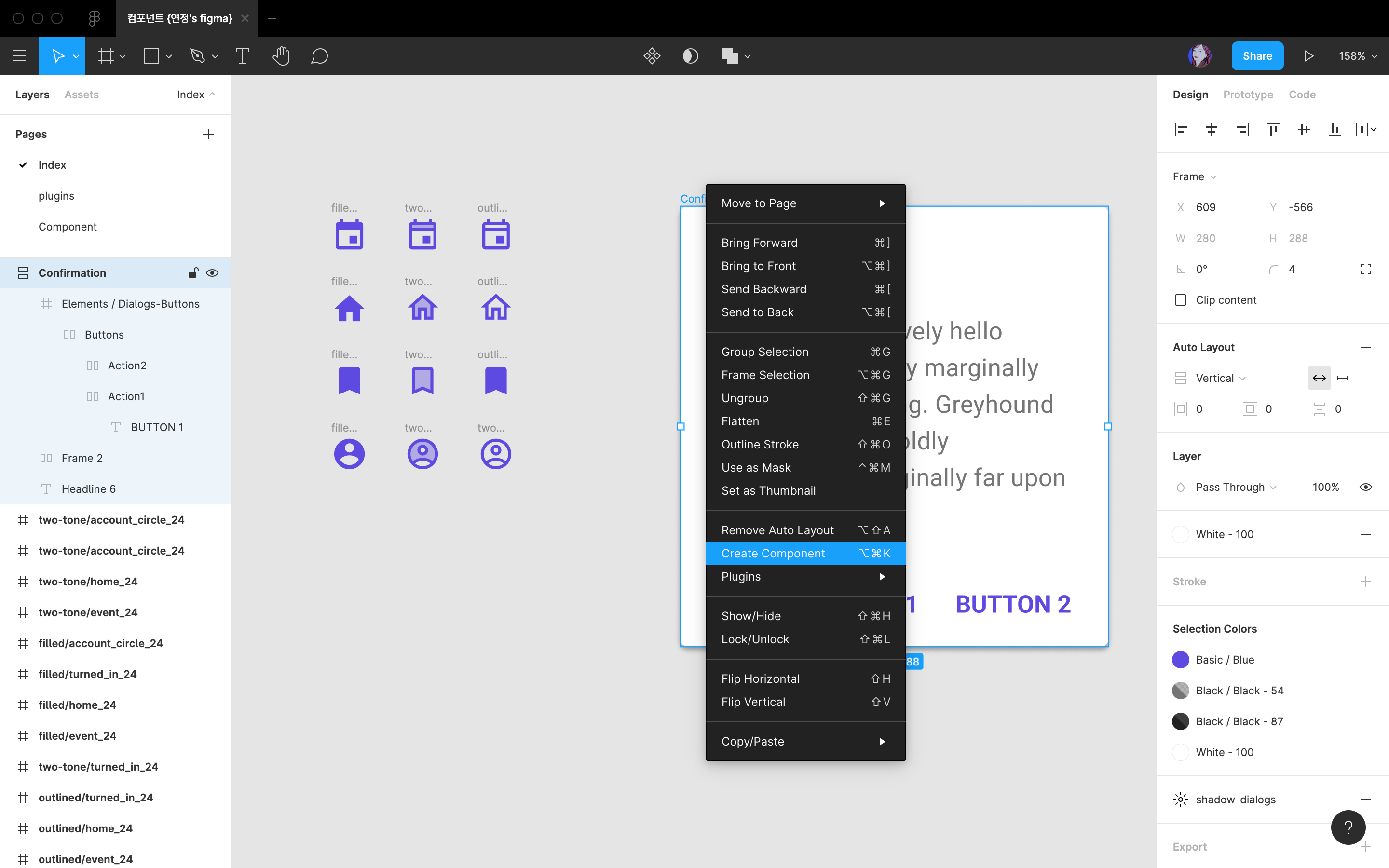Screen dimensions: 1389x868
Task: Open the help question mark button
Action: tap(1348, 827)
